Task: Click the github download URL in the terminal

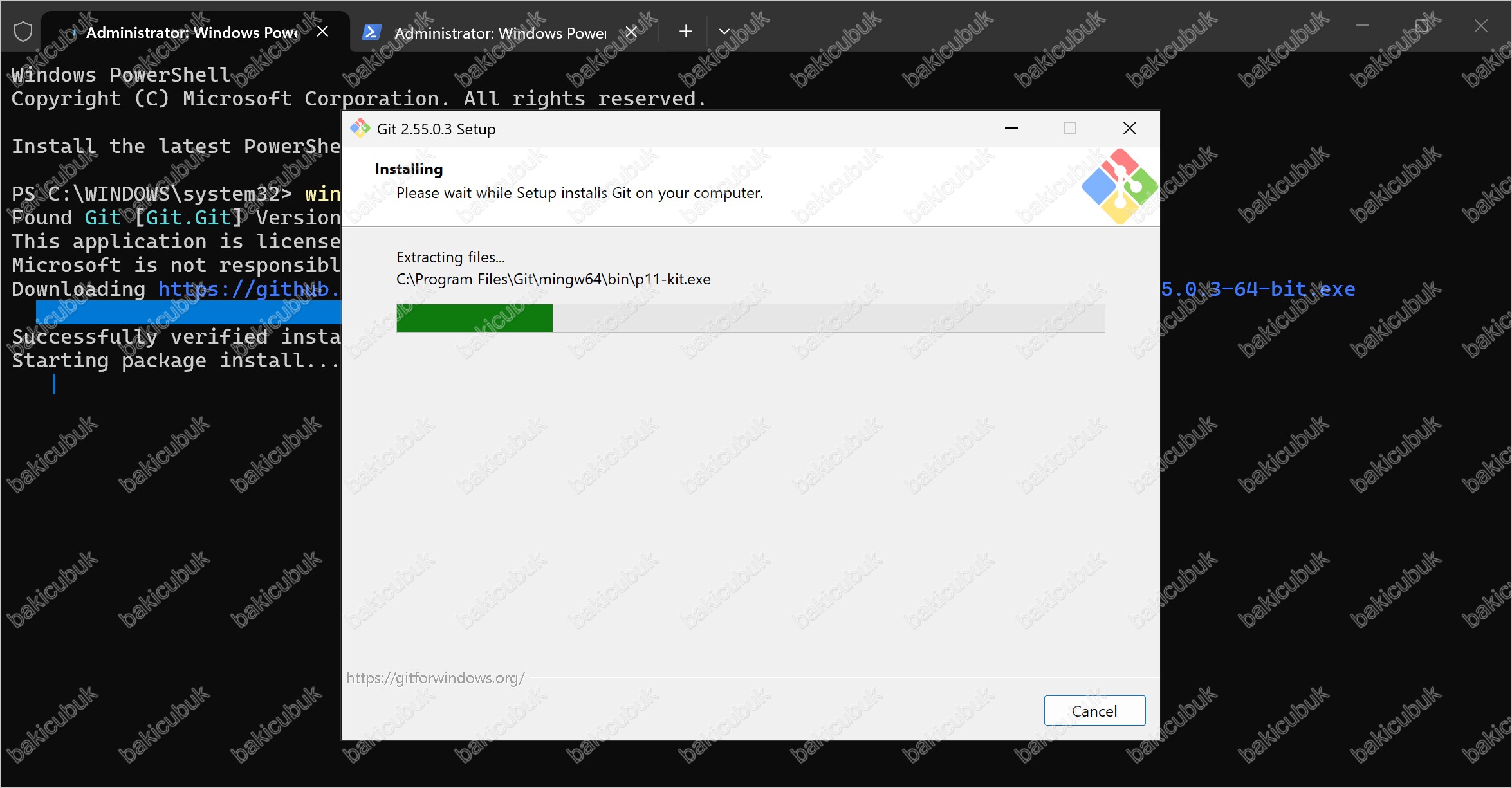Action: (250, 289)
